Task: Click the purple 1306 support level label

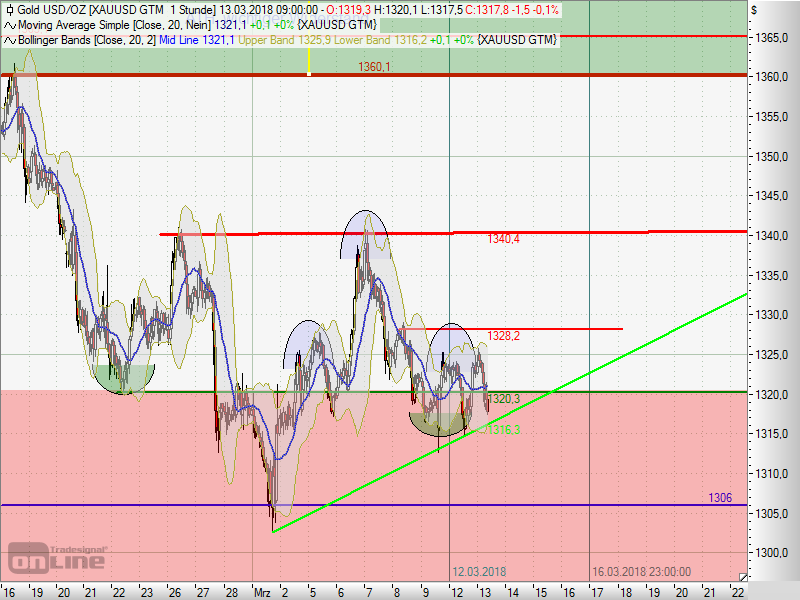Action: (x=720, y=498)
